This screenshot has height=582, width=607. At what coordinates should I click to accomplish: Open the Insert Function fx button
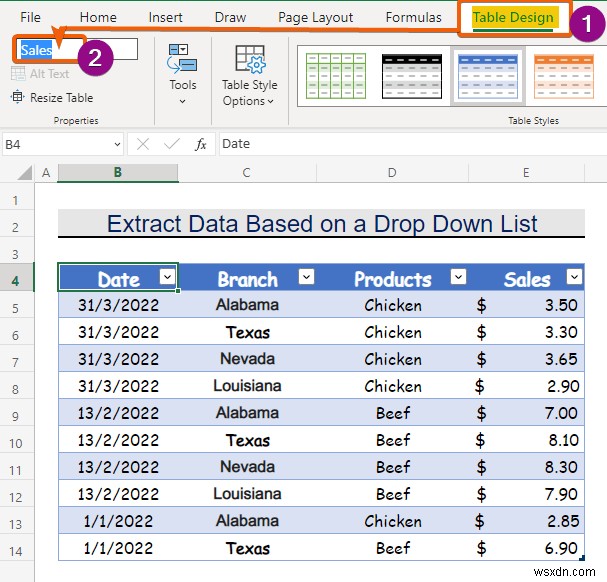point(201,144)
